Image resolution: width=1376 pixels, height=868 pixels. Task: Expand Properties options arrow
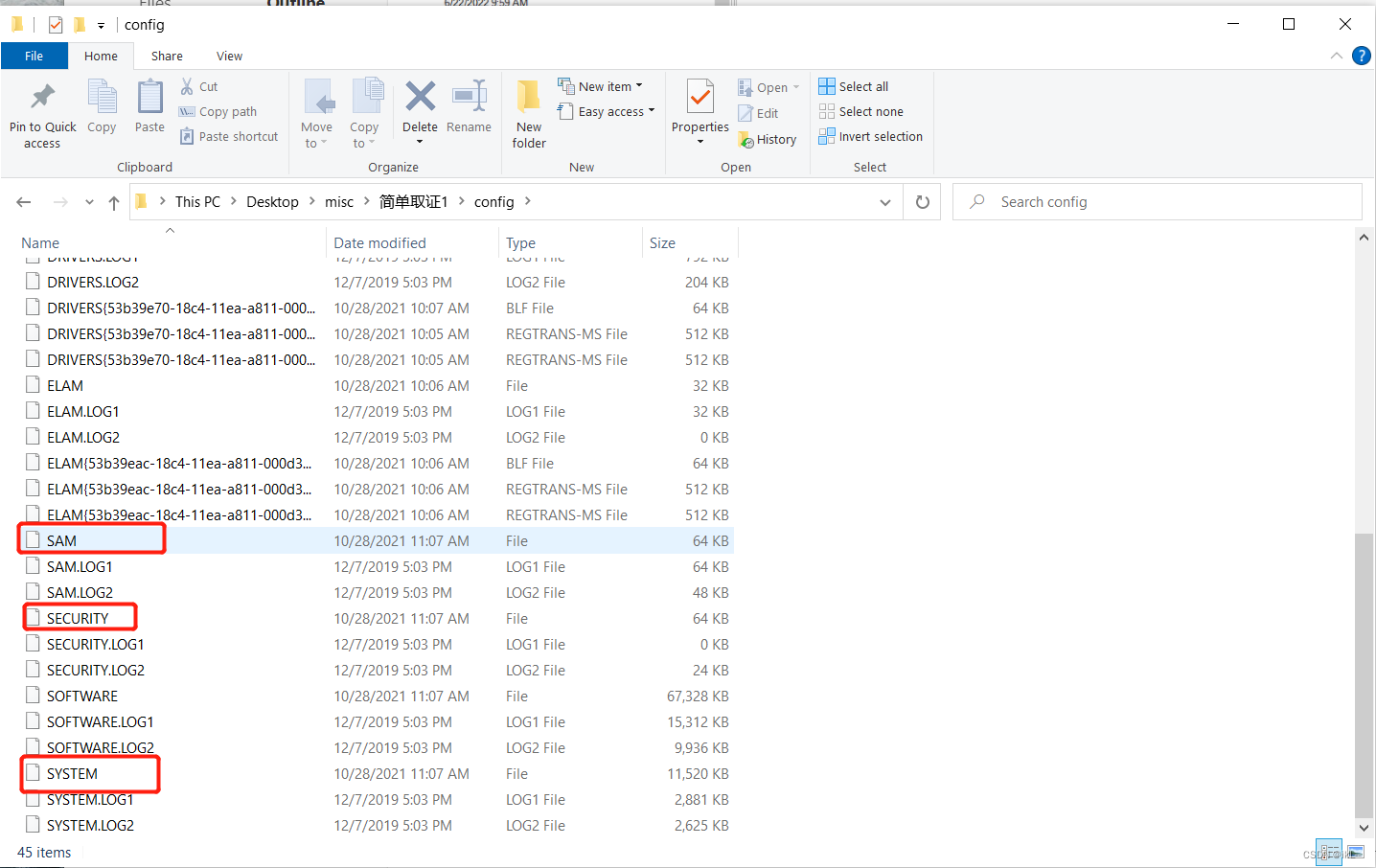[700, 142]
